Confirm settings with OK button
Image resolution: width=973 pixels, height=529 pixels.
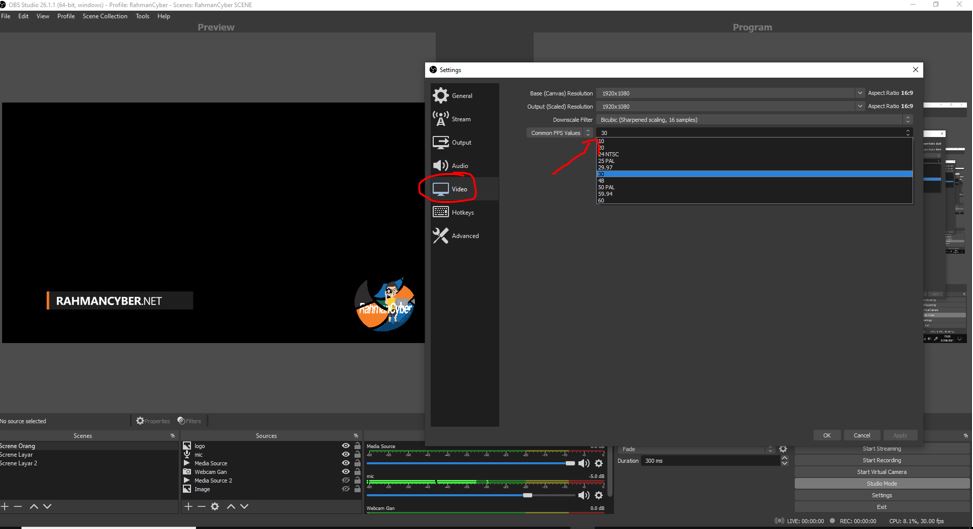tap(827, 435)
